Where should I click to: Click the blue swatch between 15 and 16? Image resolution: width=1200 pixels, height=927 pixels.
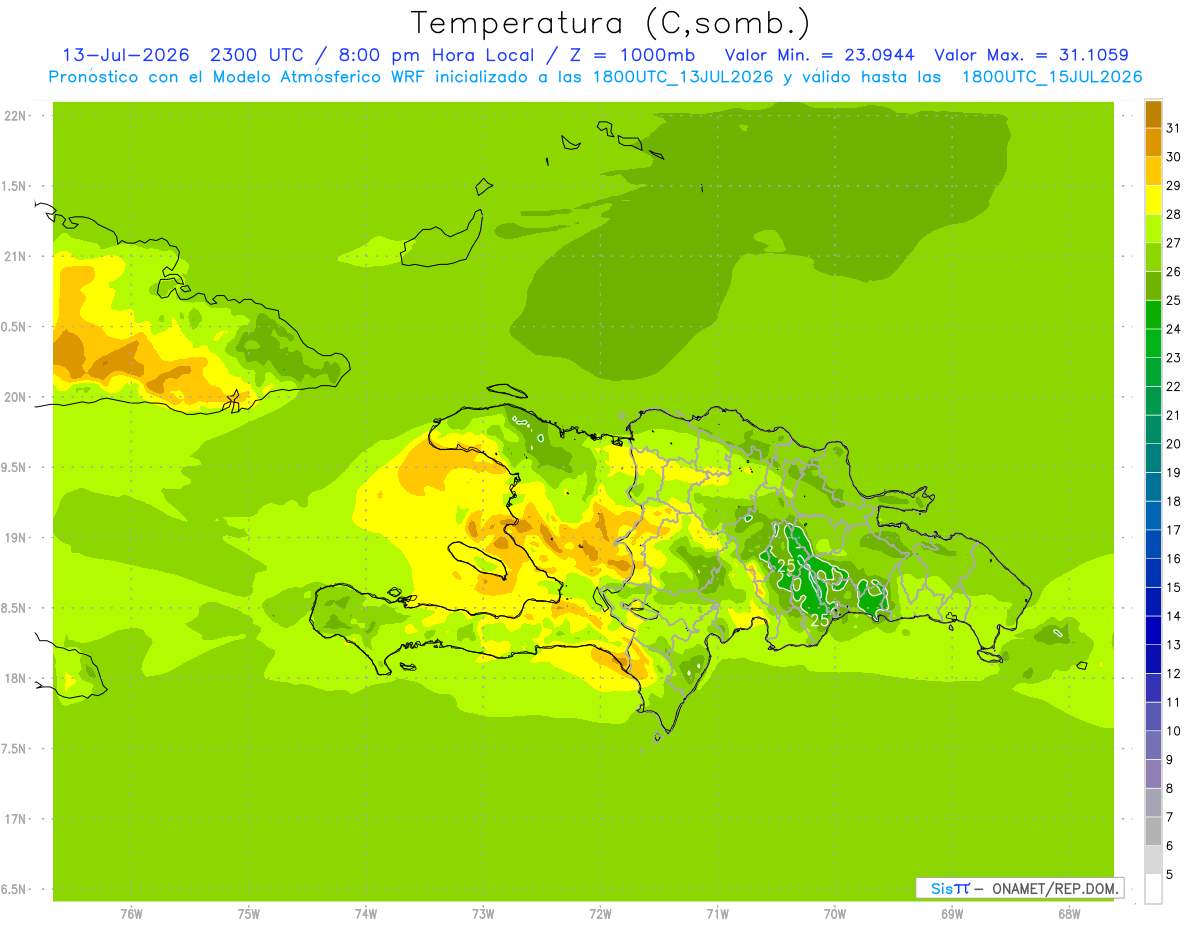1153,573
